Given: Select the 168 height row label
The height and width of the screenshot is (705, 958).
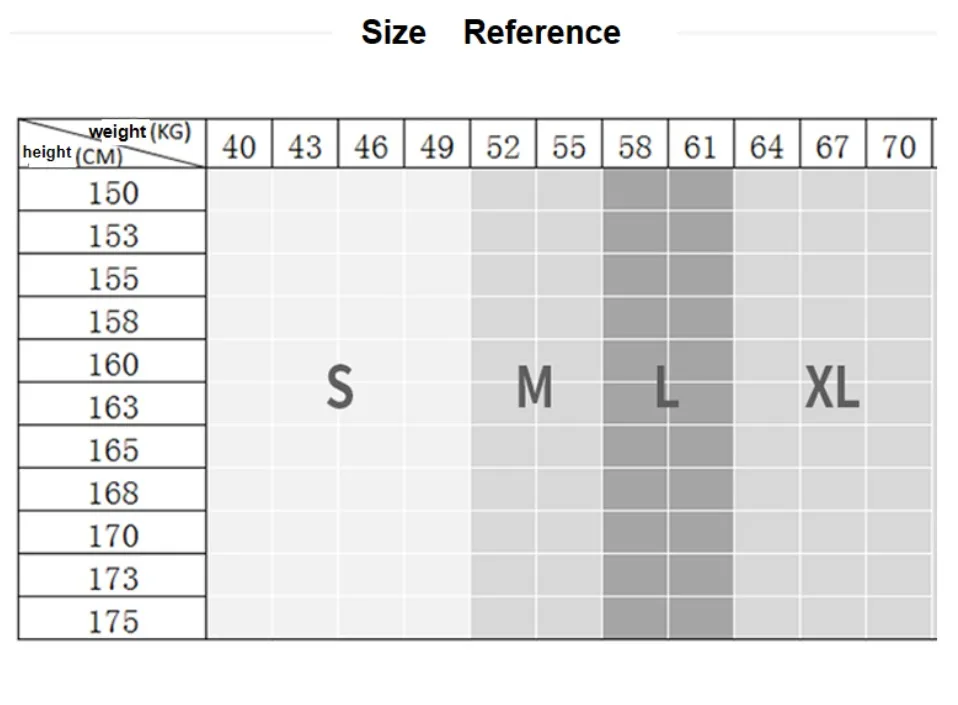Looking at the screenshot, I should coord(112,493).
